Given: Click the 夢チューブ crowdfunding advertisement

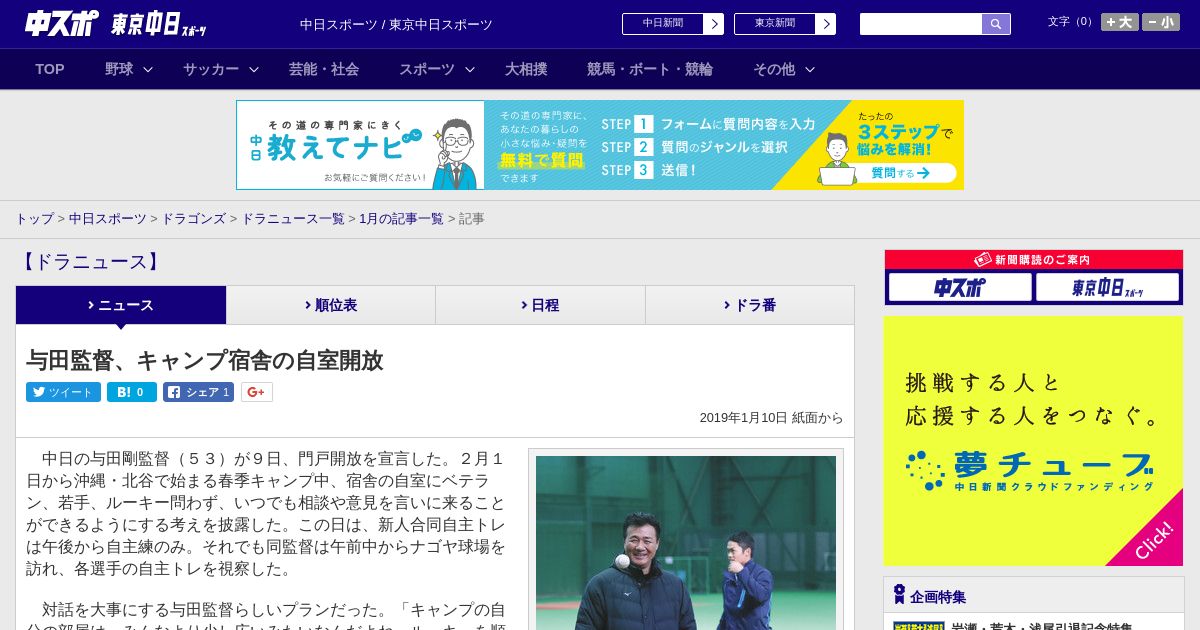Looking at the screenshot, I should click(x=1033, y=441).
